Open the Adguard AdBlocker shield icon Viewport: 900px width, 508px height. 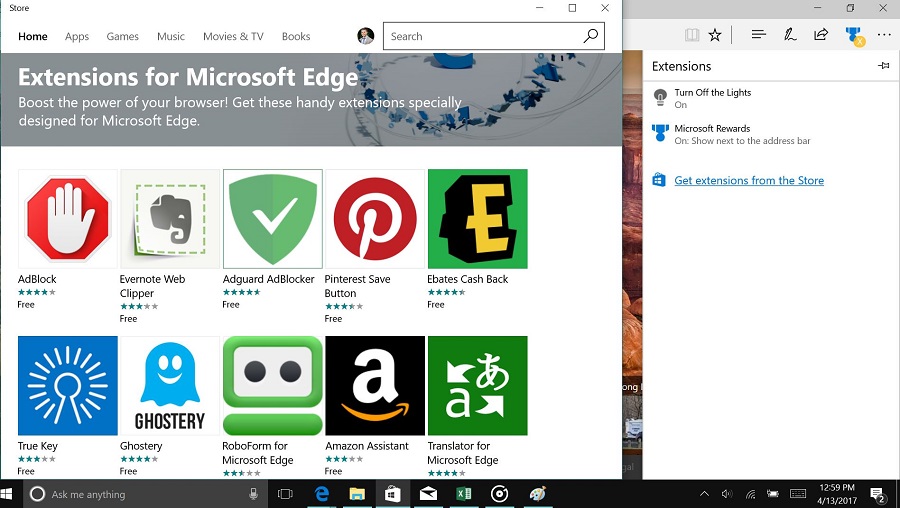tap(273, 219)
